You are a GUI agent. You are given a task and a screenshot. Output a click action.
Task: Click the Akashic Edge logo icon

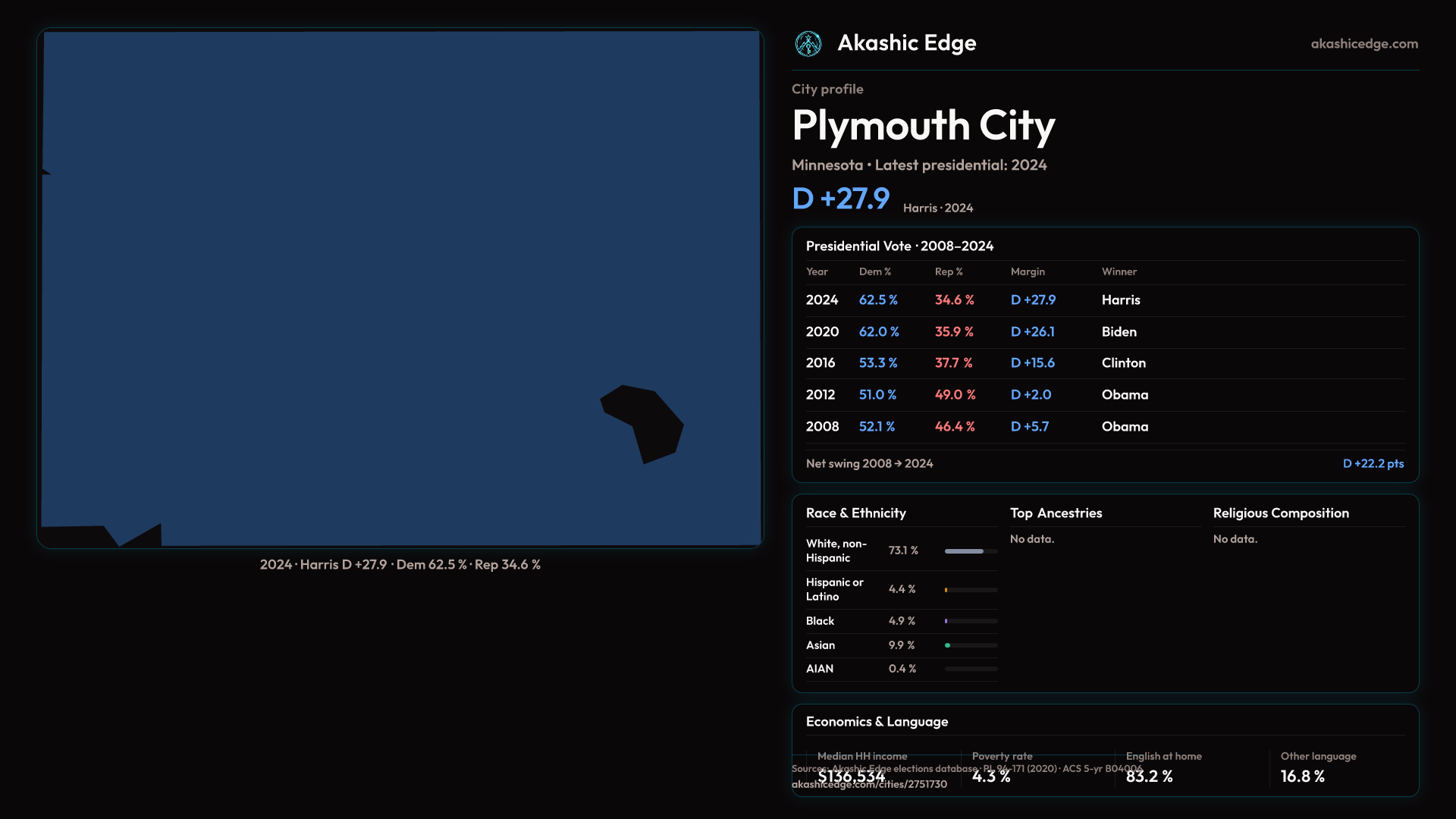pos(808,44)
